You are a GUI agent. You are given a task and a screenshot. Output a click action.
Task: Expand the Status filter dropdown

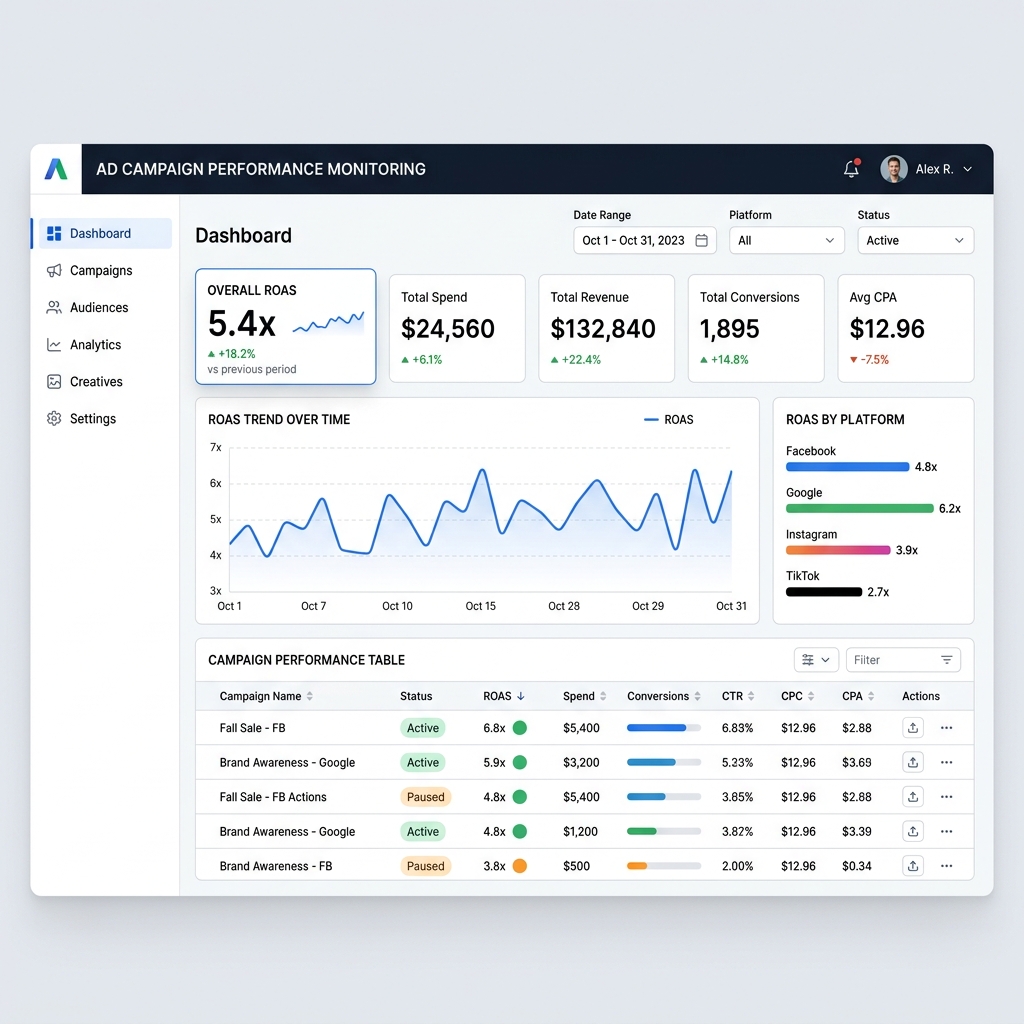(x=914, y=241)
